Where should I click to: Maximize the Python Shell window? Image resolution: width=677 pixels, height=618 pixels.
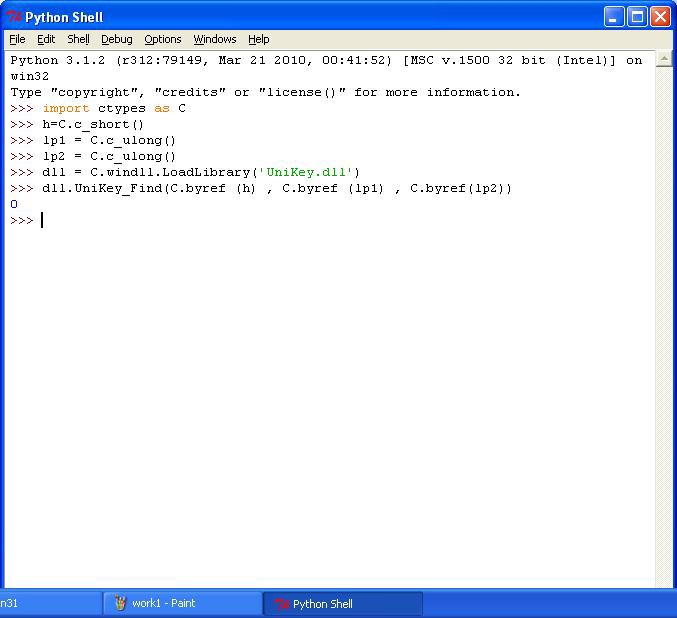tap(637, 17)
